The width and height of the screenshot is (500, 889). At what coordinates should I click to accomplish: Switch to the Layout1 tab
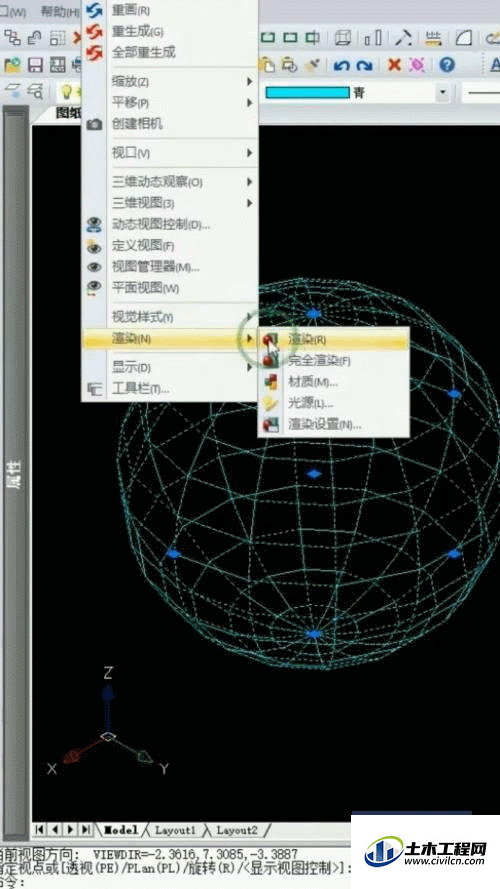175,829
